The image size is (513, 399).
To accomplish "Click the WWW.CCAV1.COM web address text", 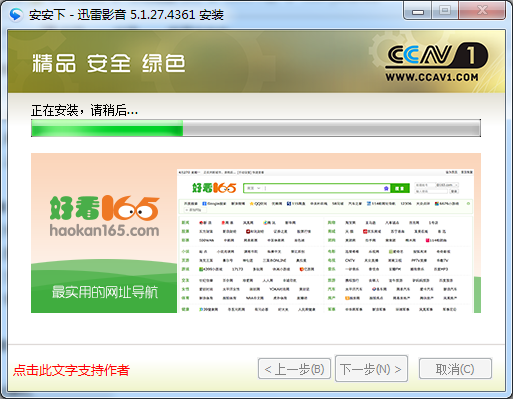I will point(432,77).
